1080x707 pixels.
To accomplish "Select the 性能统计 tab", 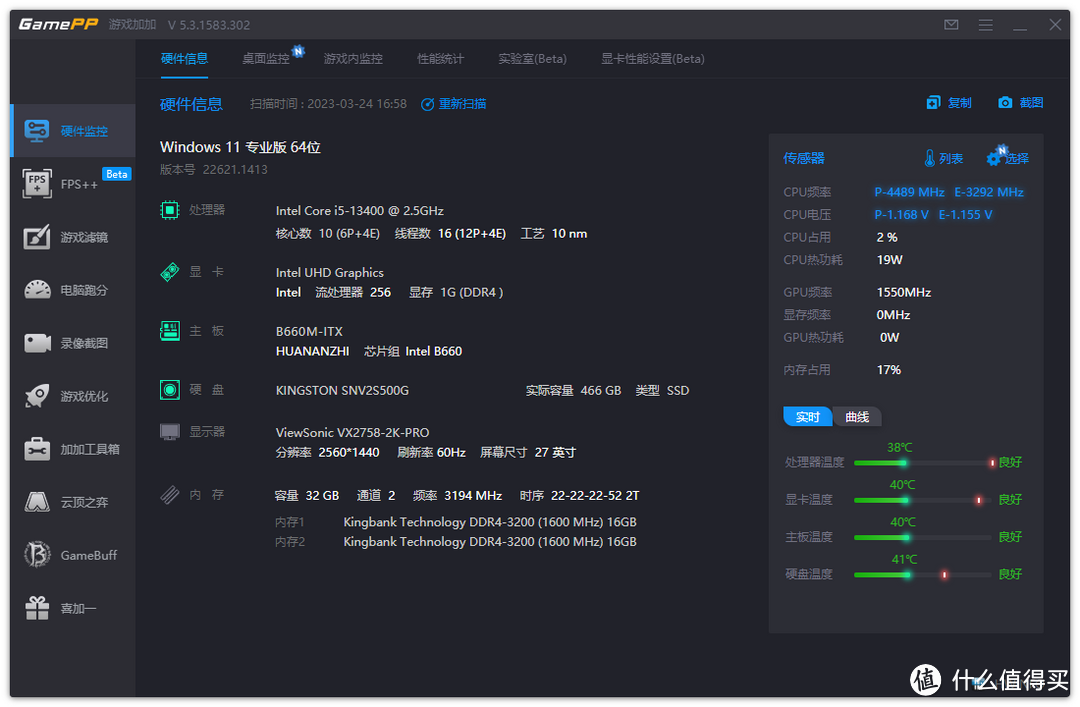I will click(441, 59).
